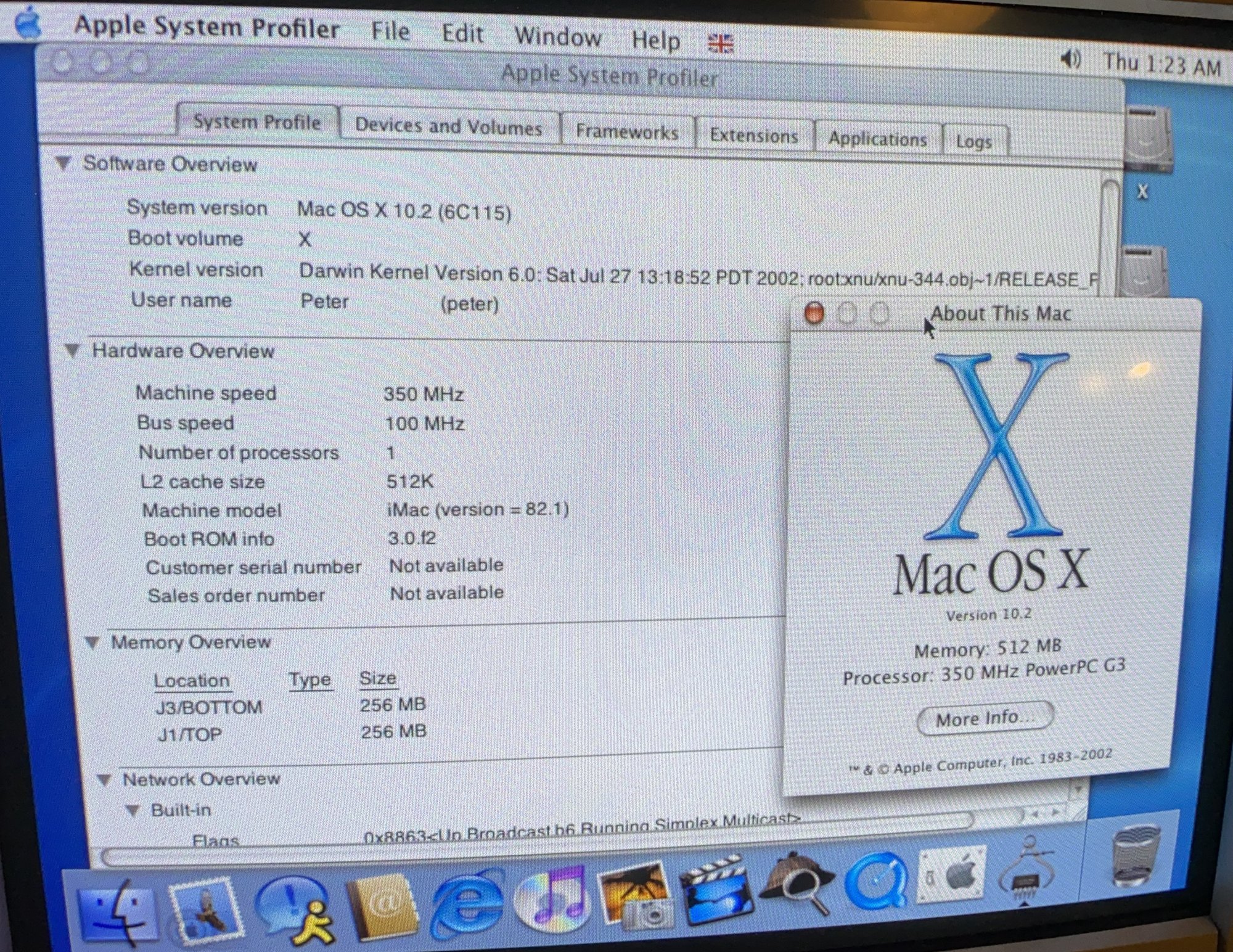Open Finder from the dock
Screen dimensions: 1233x952
(118, 913)
